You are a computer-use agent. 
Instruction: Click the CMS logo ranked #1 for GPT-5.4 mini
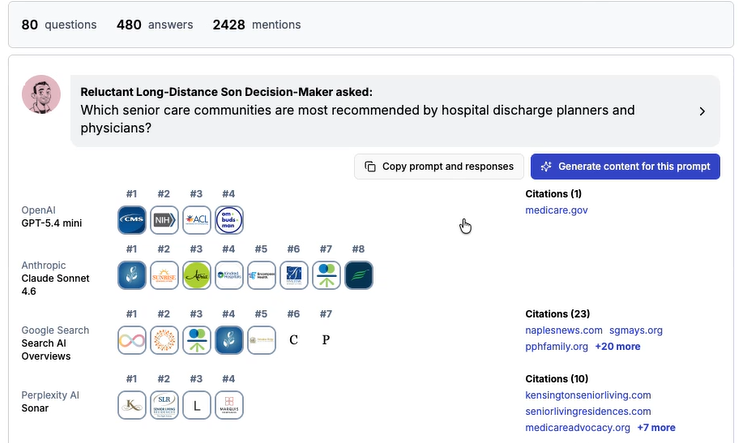coord(132,220)
